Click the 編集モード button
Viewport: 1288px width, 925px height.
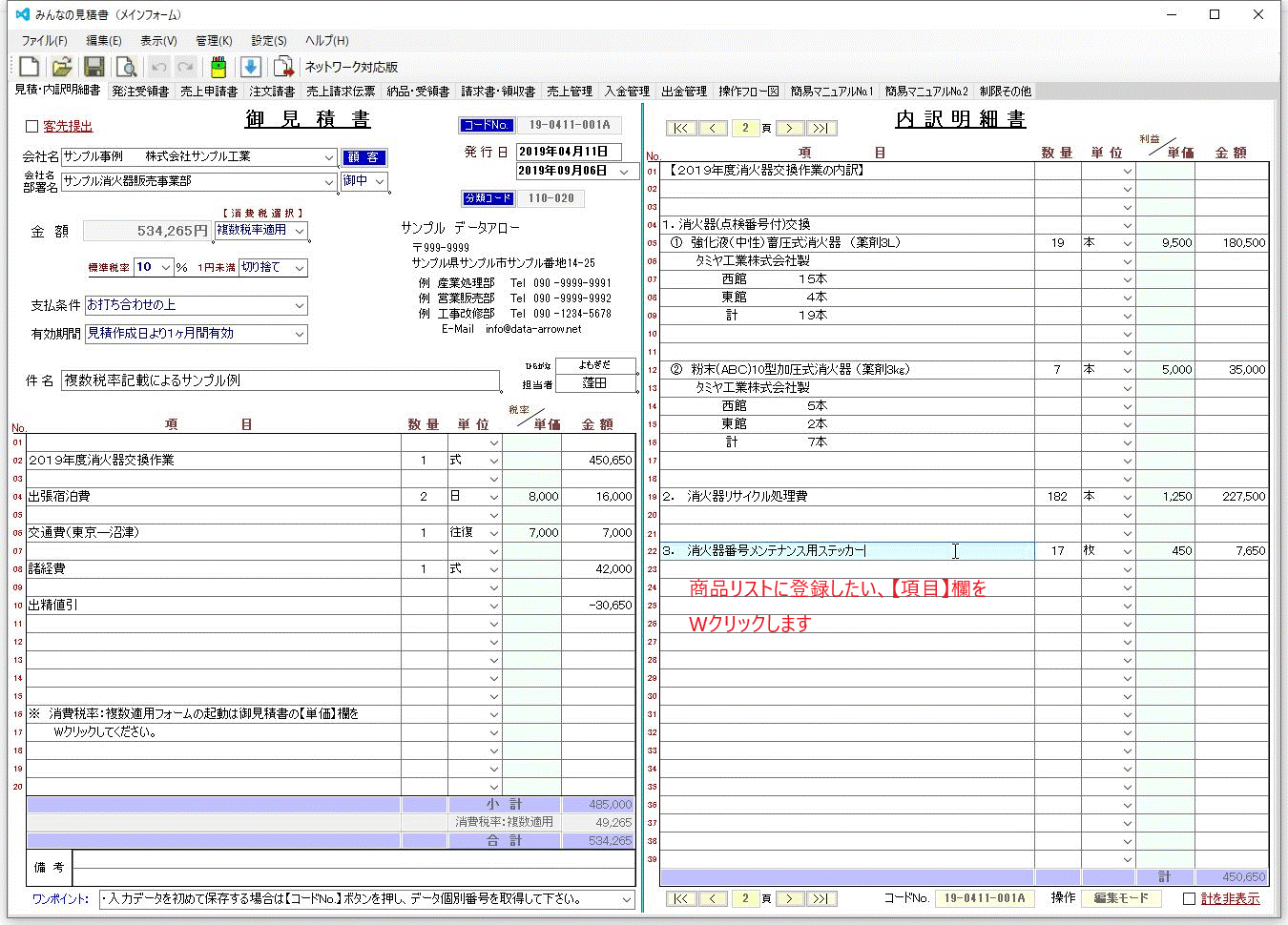(1121, 898)
